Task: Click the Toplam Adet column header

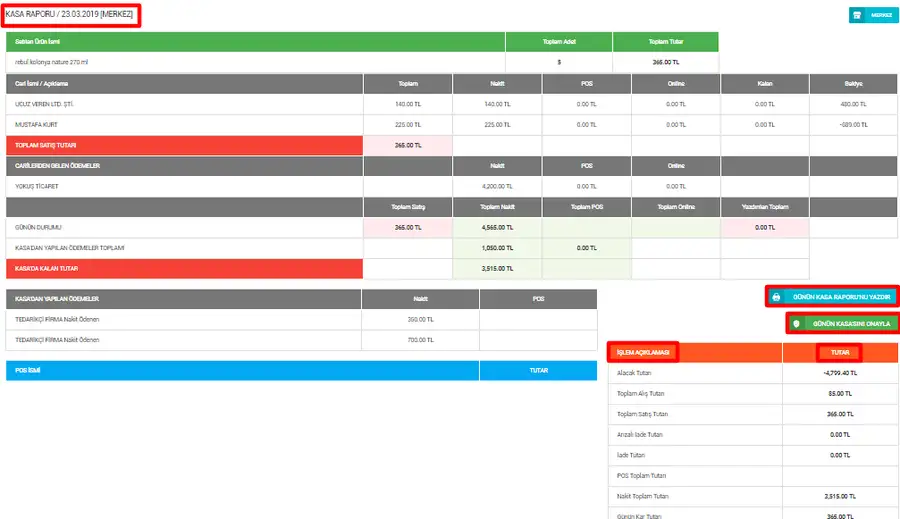Action: pos(559,42)
